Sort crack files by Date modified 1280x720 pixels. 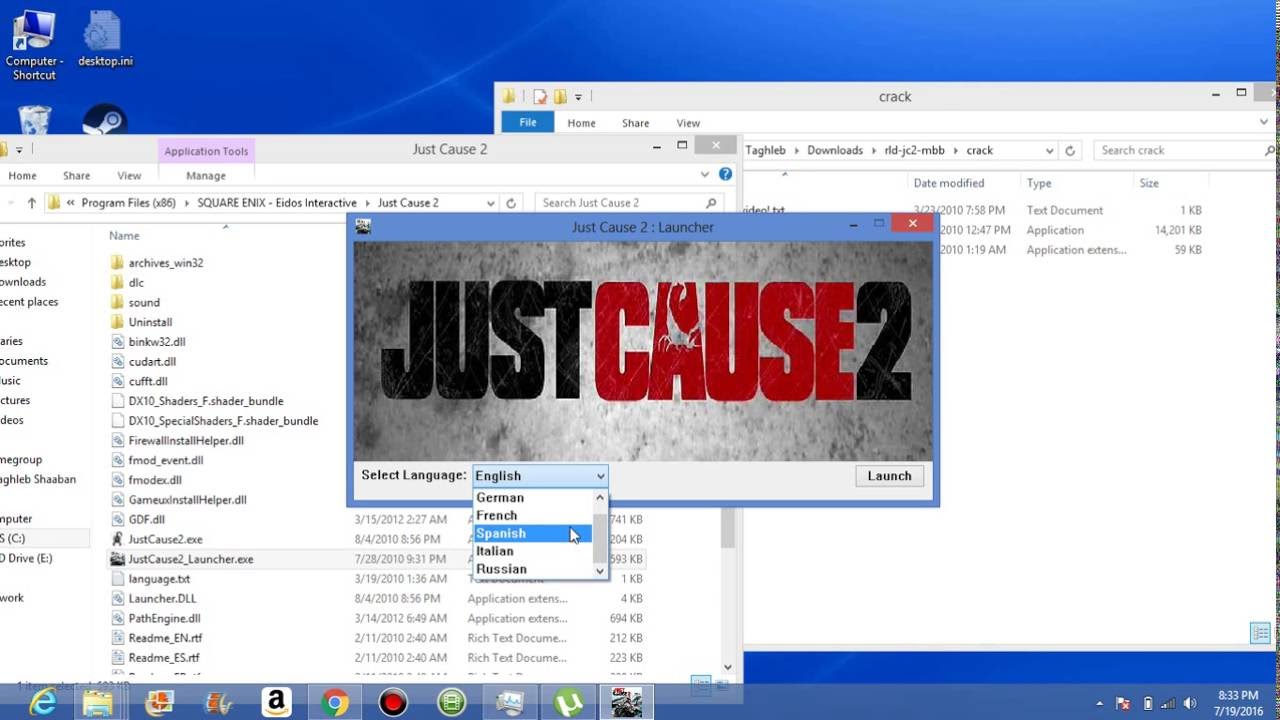[948, 183]
